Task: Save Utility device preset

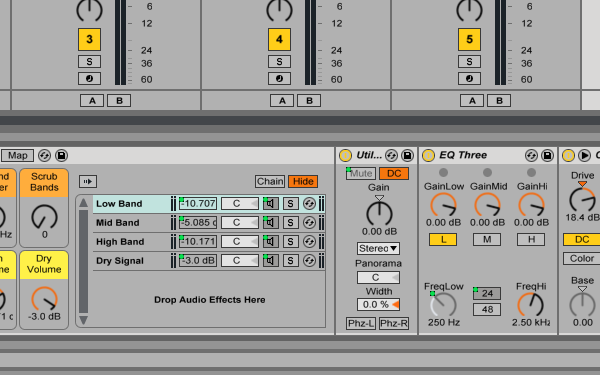Action: [x=408, y=155]
